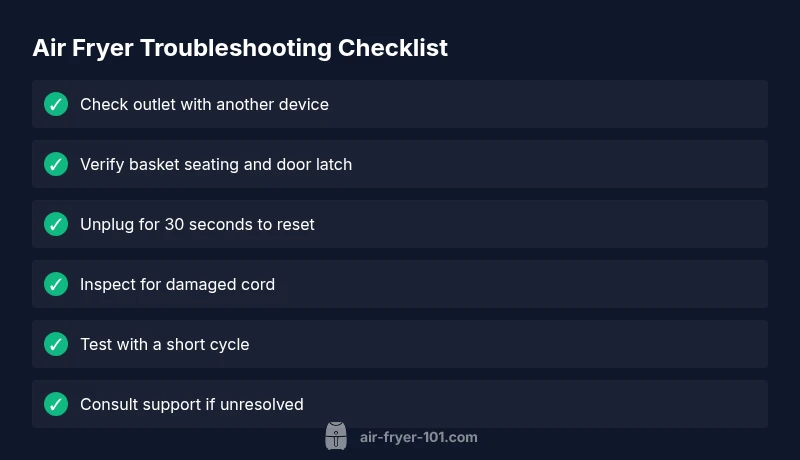800x460 pixels.
Task: Click the green check icon beside 'Inspect for damaged cord'
Action: pyautogui.click(x=56, y=284)
